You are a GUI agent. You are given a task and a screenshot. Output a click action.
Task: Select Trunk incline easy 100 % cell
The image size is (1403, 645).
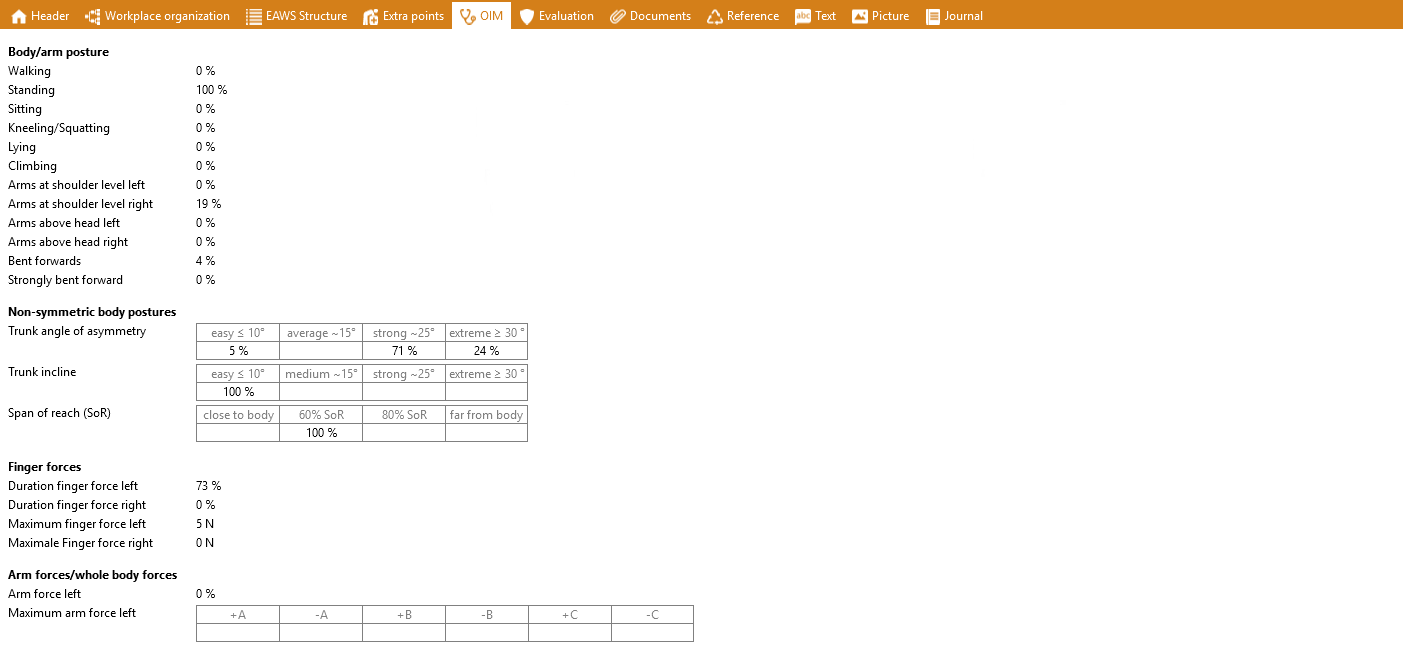point(238,392)
